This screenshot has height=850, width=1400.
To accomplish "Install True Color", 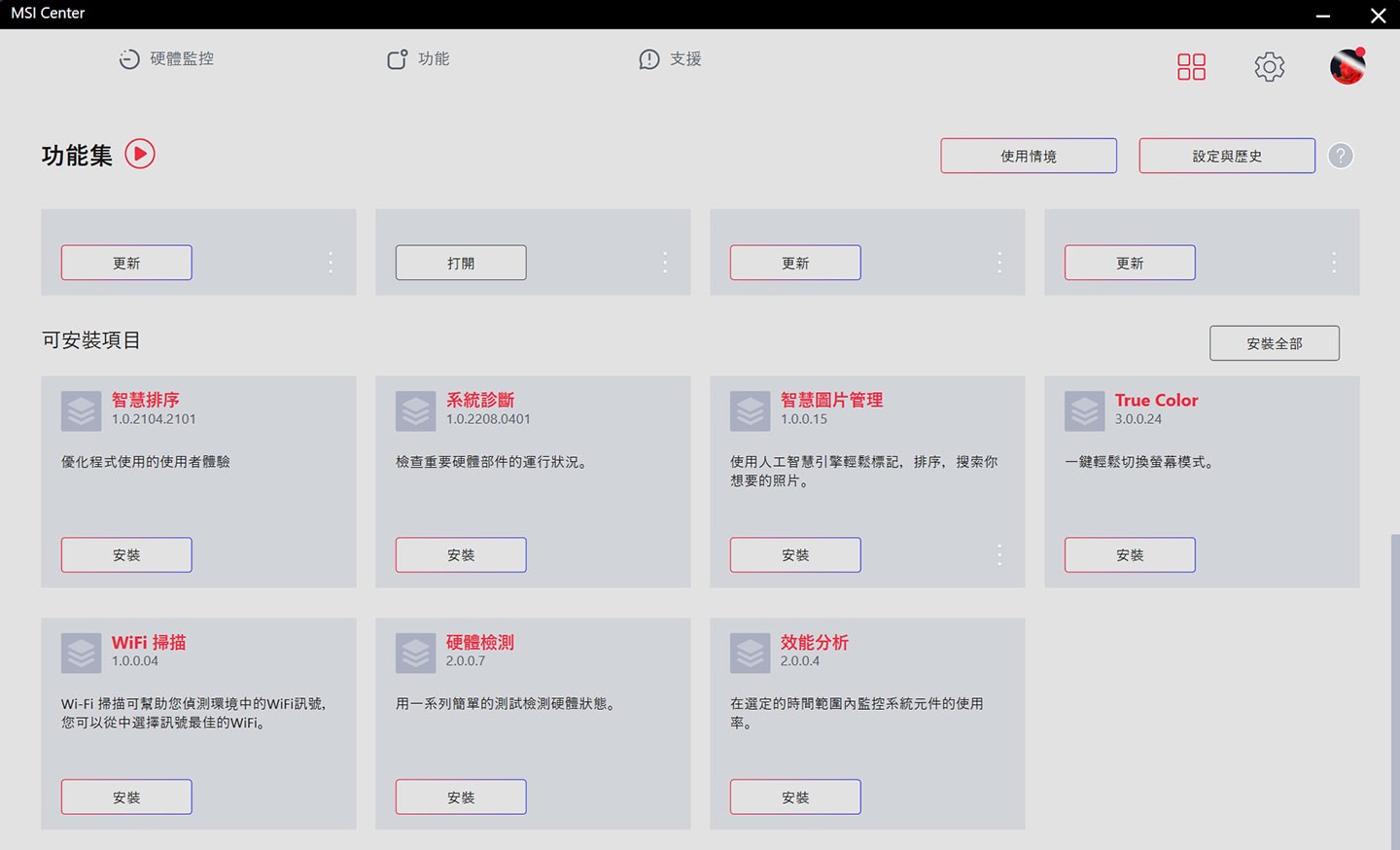I will click(x=1130, y=555).
